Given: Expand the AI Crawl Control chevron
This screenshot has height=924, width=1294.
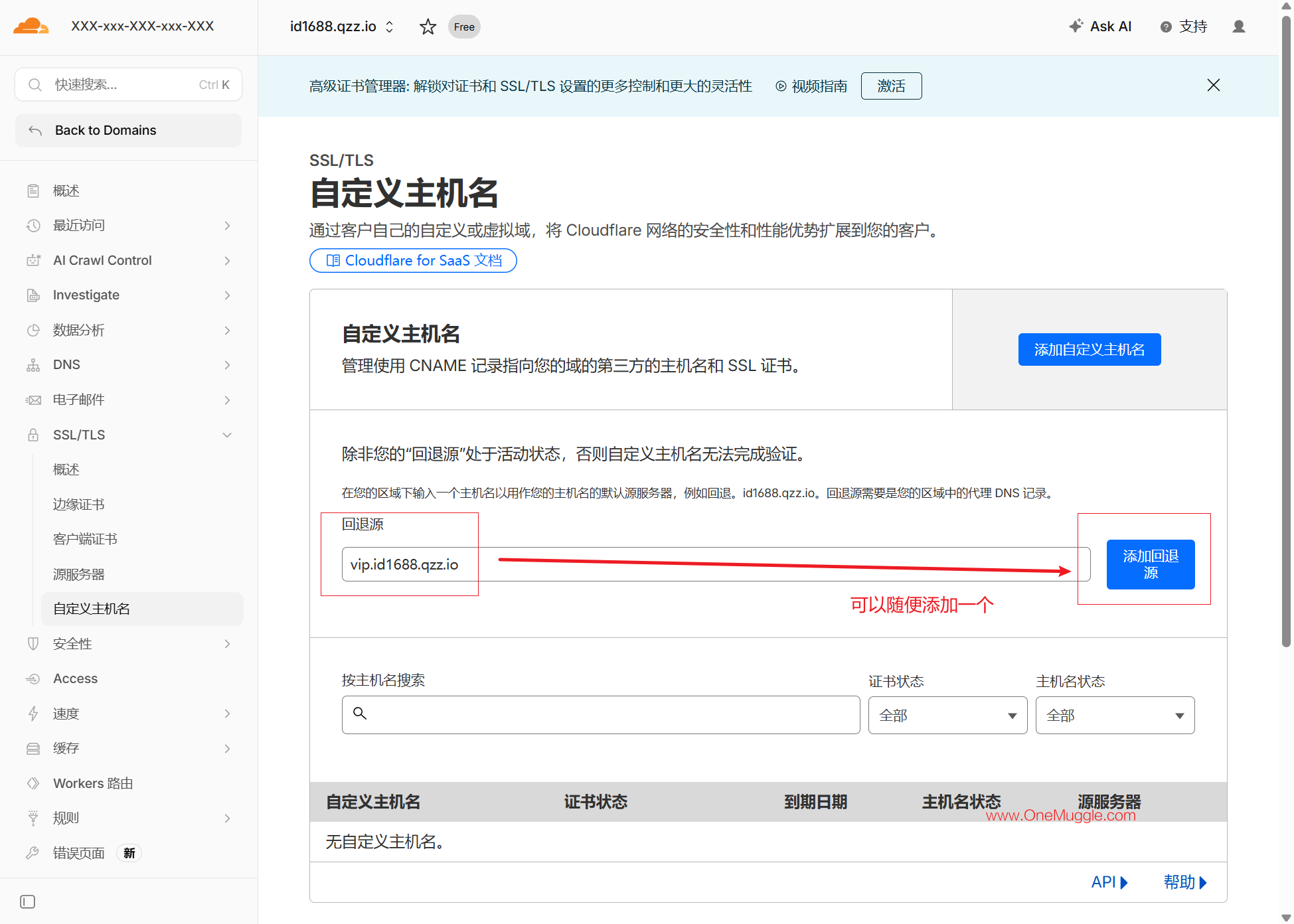Looking at the screenshot, I should [227, 260].
